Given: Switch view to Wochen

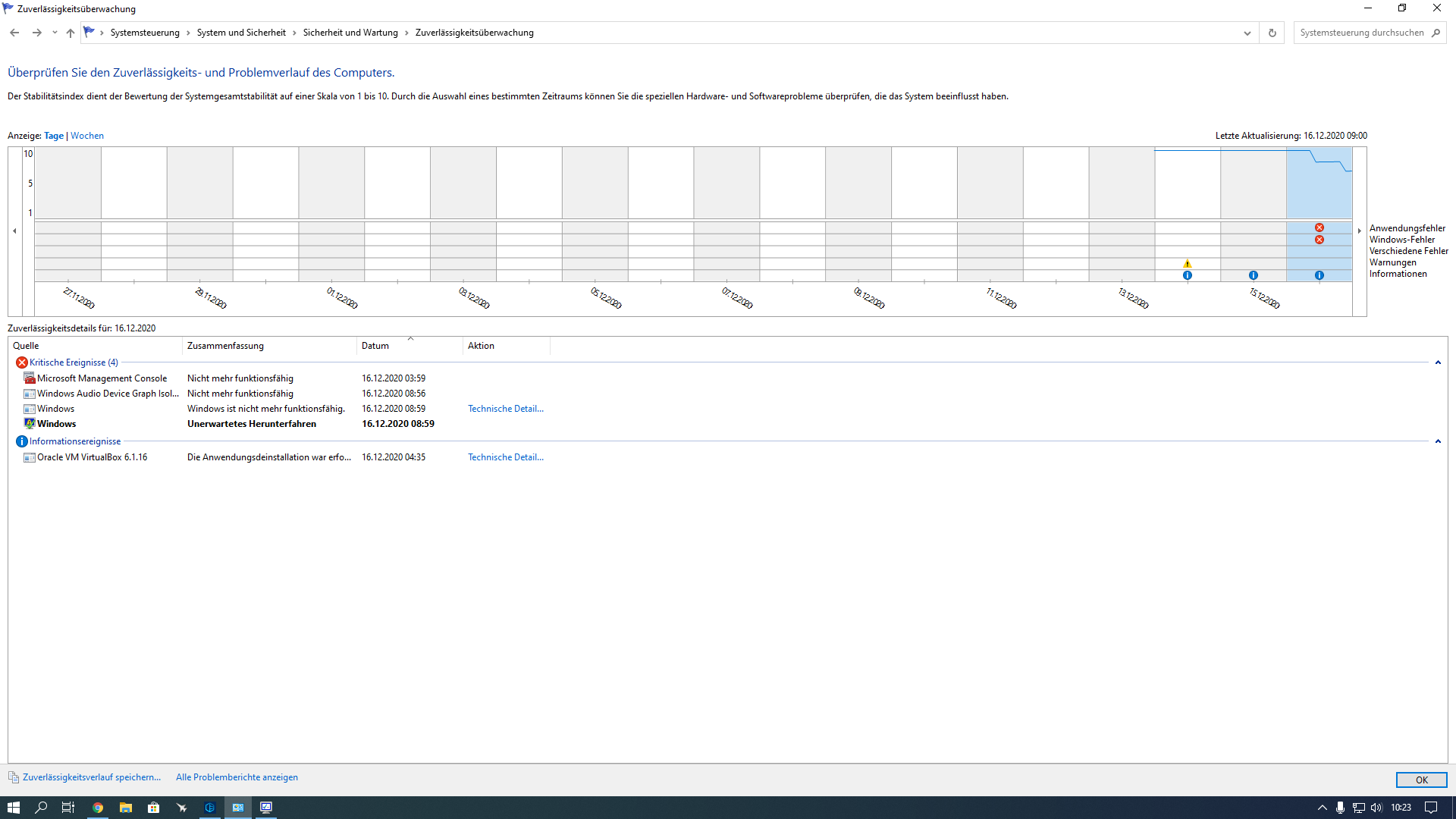Looking at the screenshot, I should coord(87,136).
